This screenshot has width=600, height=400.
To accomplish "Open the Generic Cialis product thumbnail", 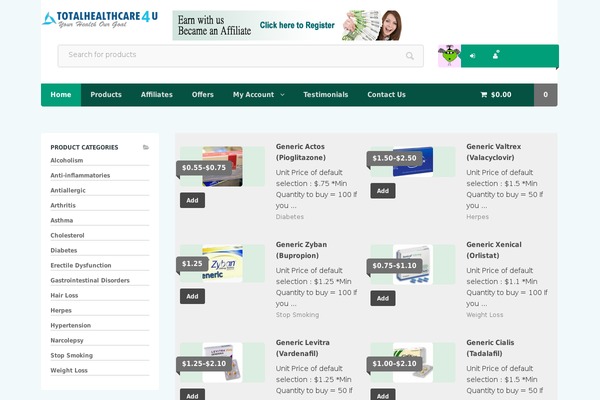I will pos(413,362).
